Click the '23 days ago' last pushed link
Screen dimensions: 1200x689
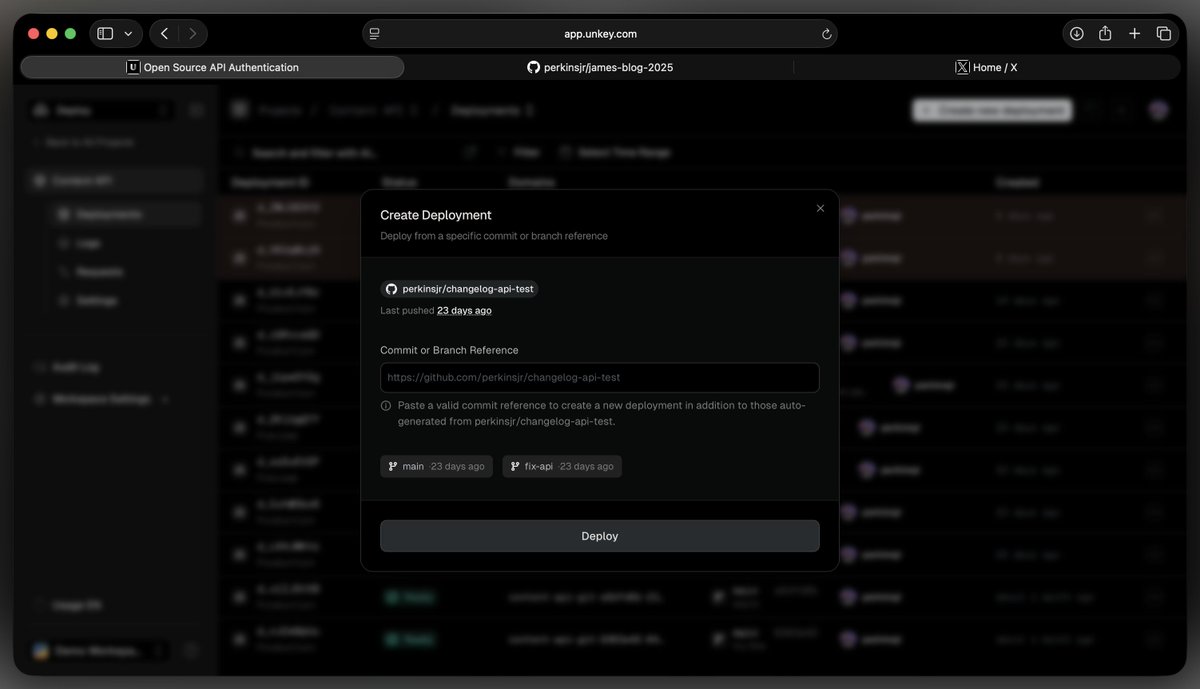[464, 311]
